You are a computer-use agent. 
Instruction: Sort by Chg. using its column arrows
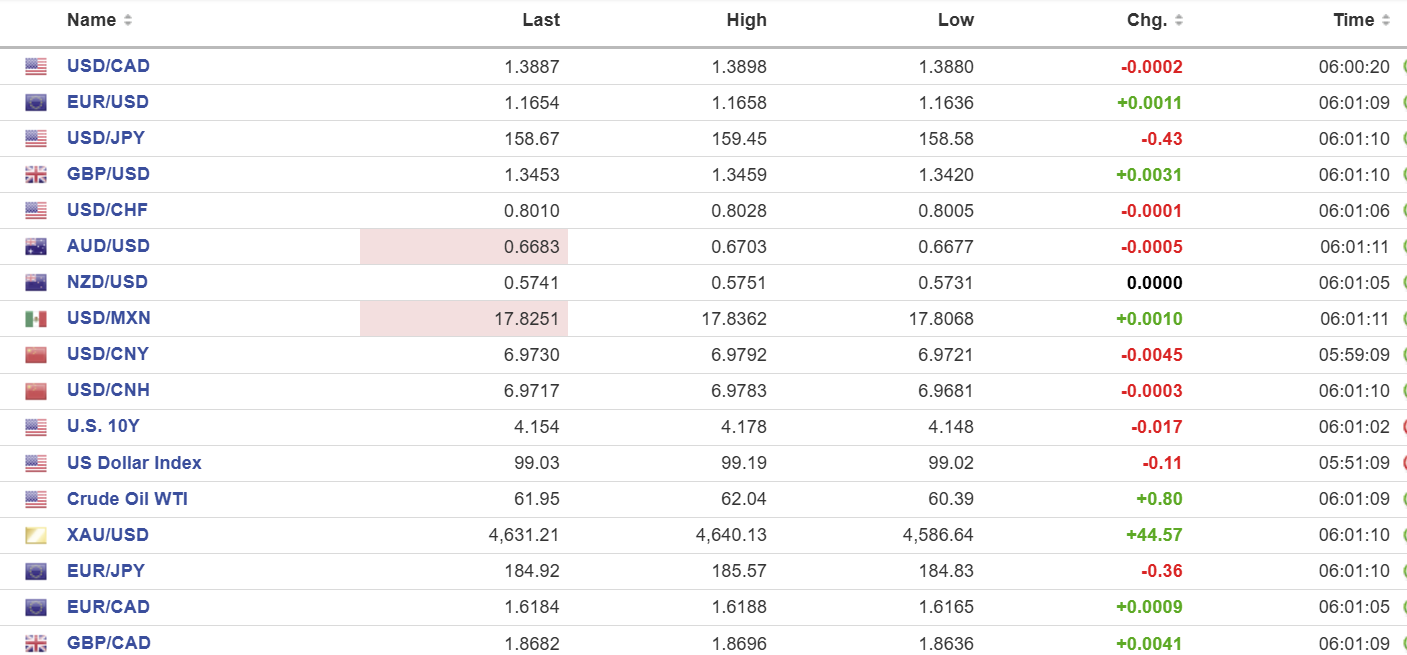click(x=1179, y=21)
